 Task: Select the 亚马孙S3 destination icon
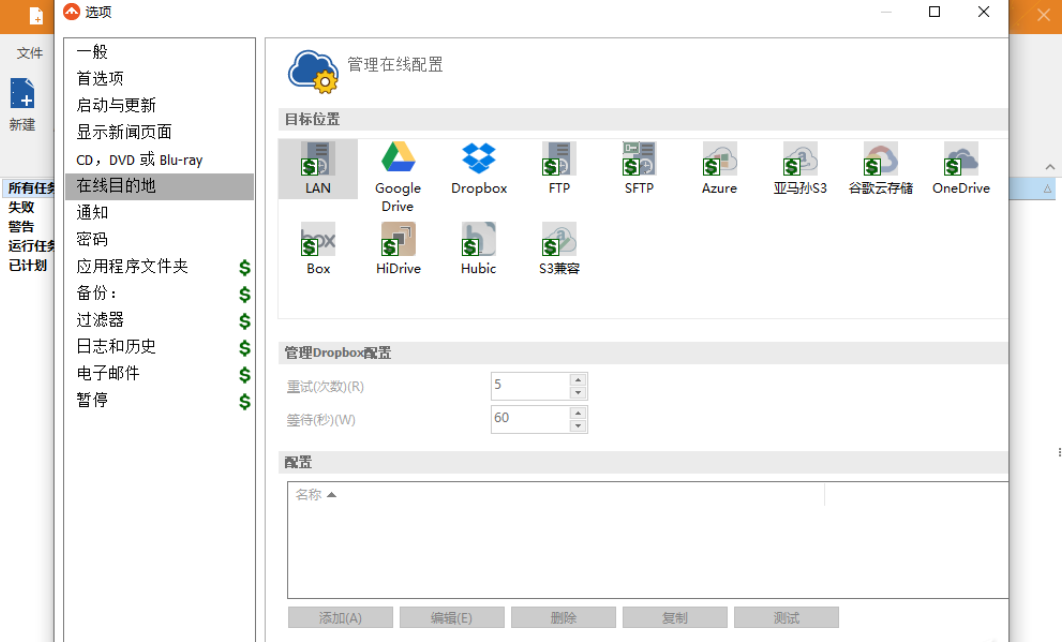[x=798, y=158]
